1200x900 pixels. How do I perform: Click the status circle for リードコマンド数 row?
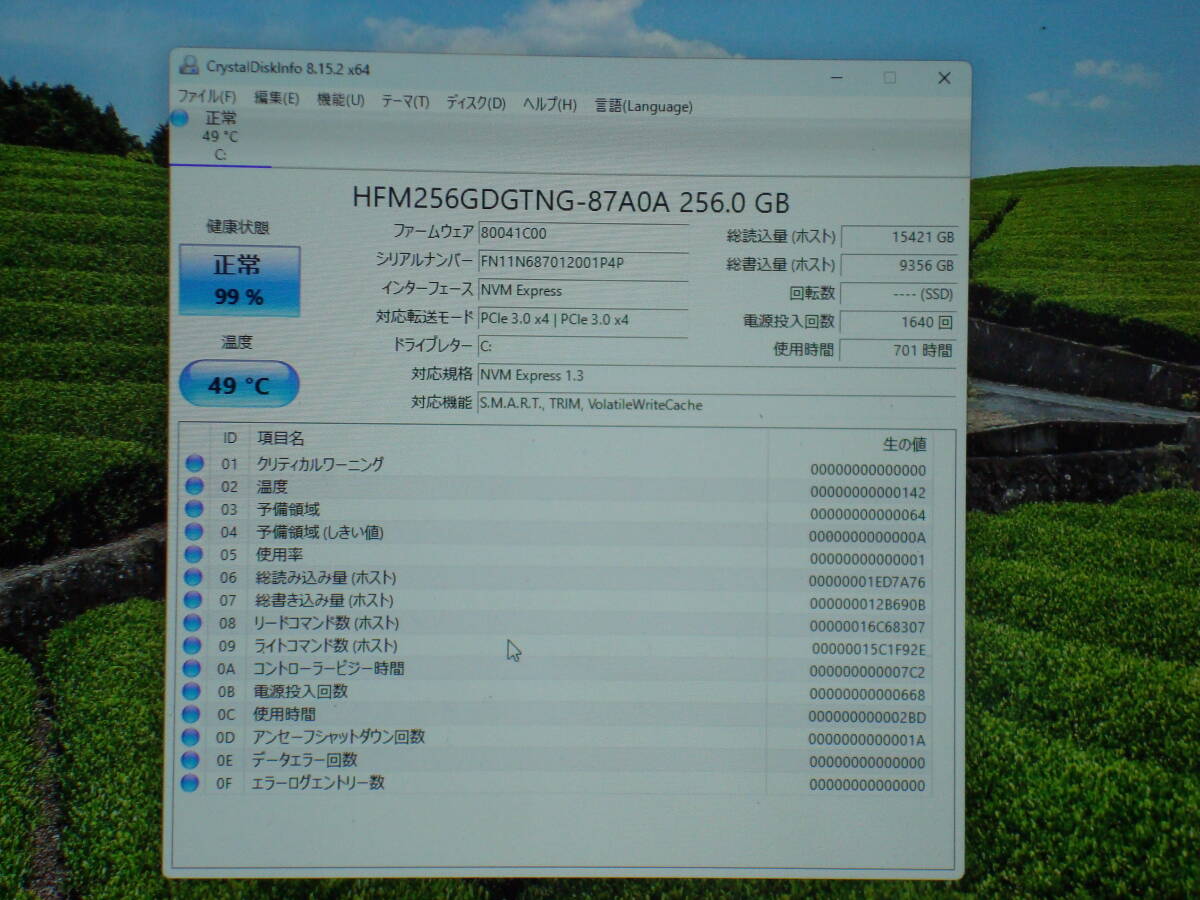pos(193,623)
